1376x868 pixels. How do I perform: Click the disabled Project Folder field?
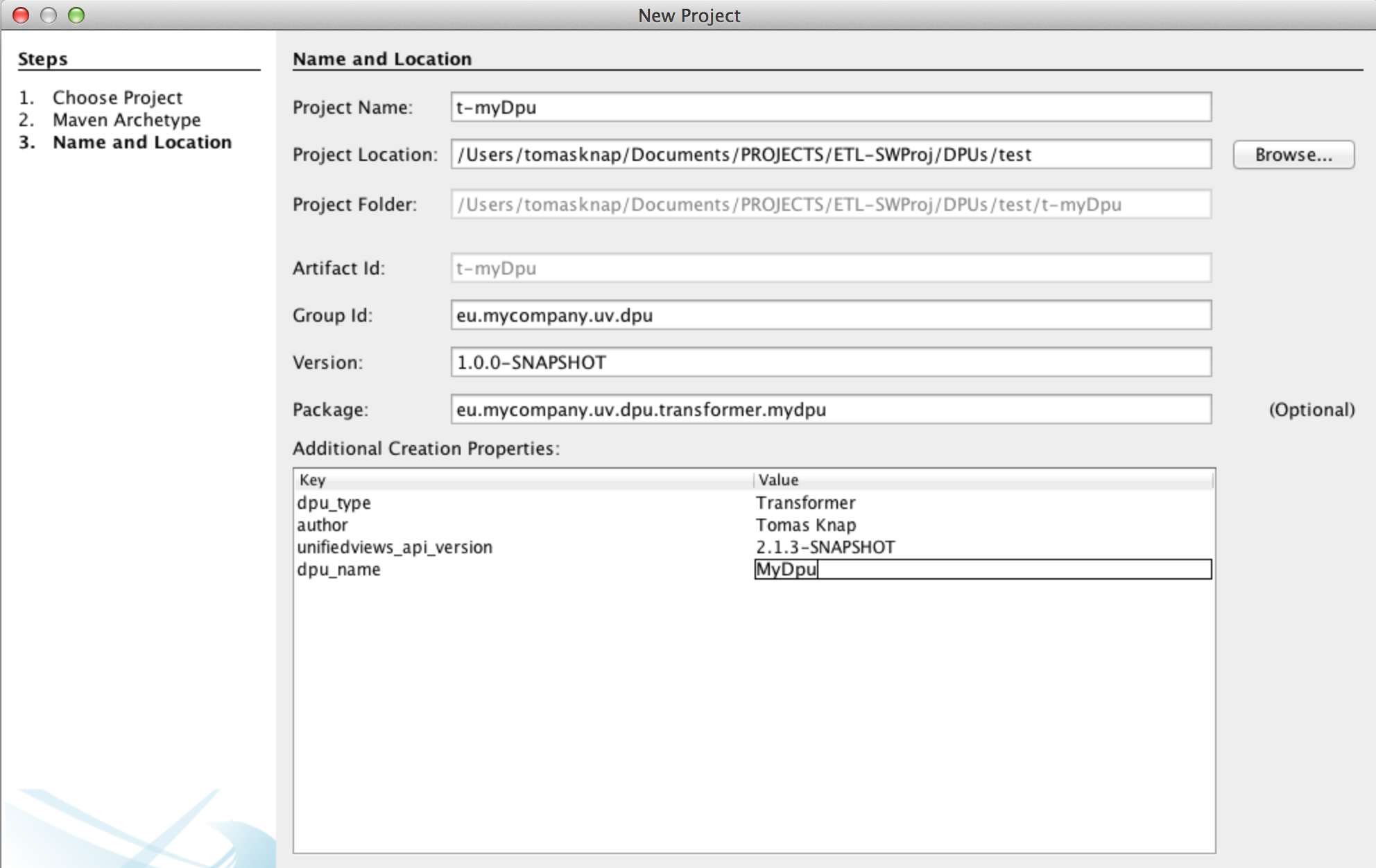click(x=830, y=205)
